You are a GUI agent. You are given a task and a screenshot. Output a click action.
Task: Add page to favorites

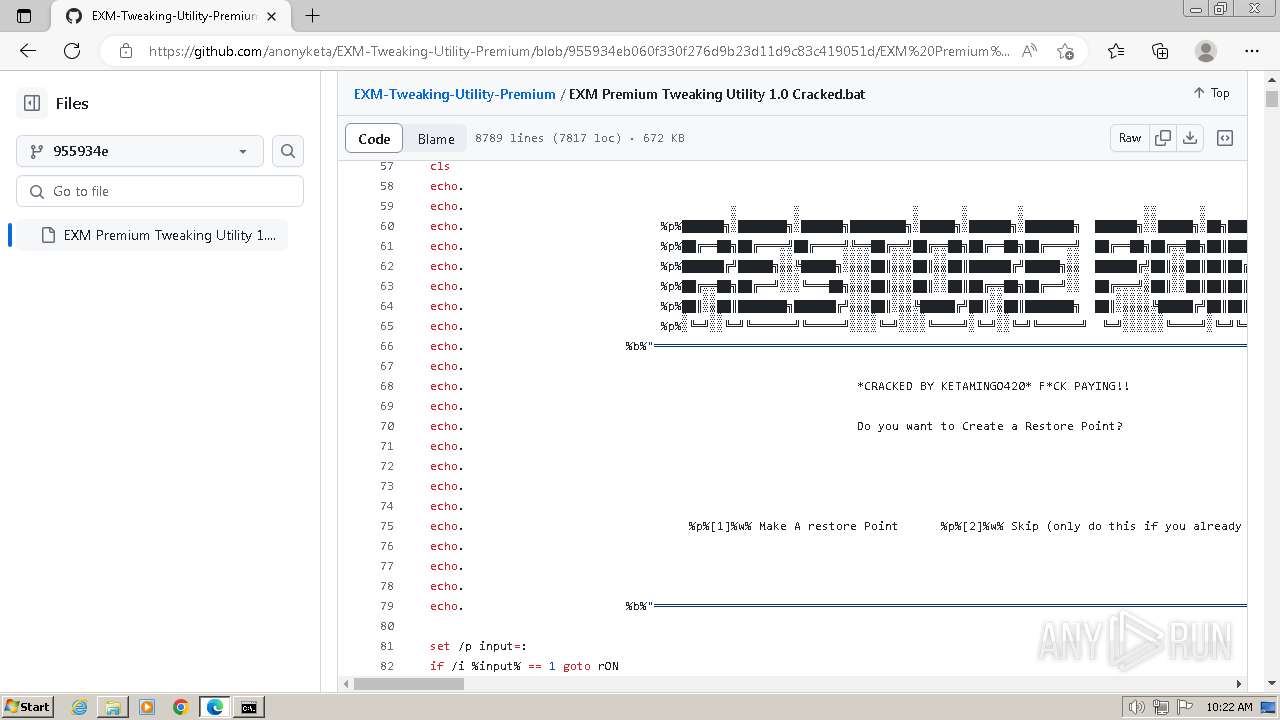point(1065,51)
